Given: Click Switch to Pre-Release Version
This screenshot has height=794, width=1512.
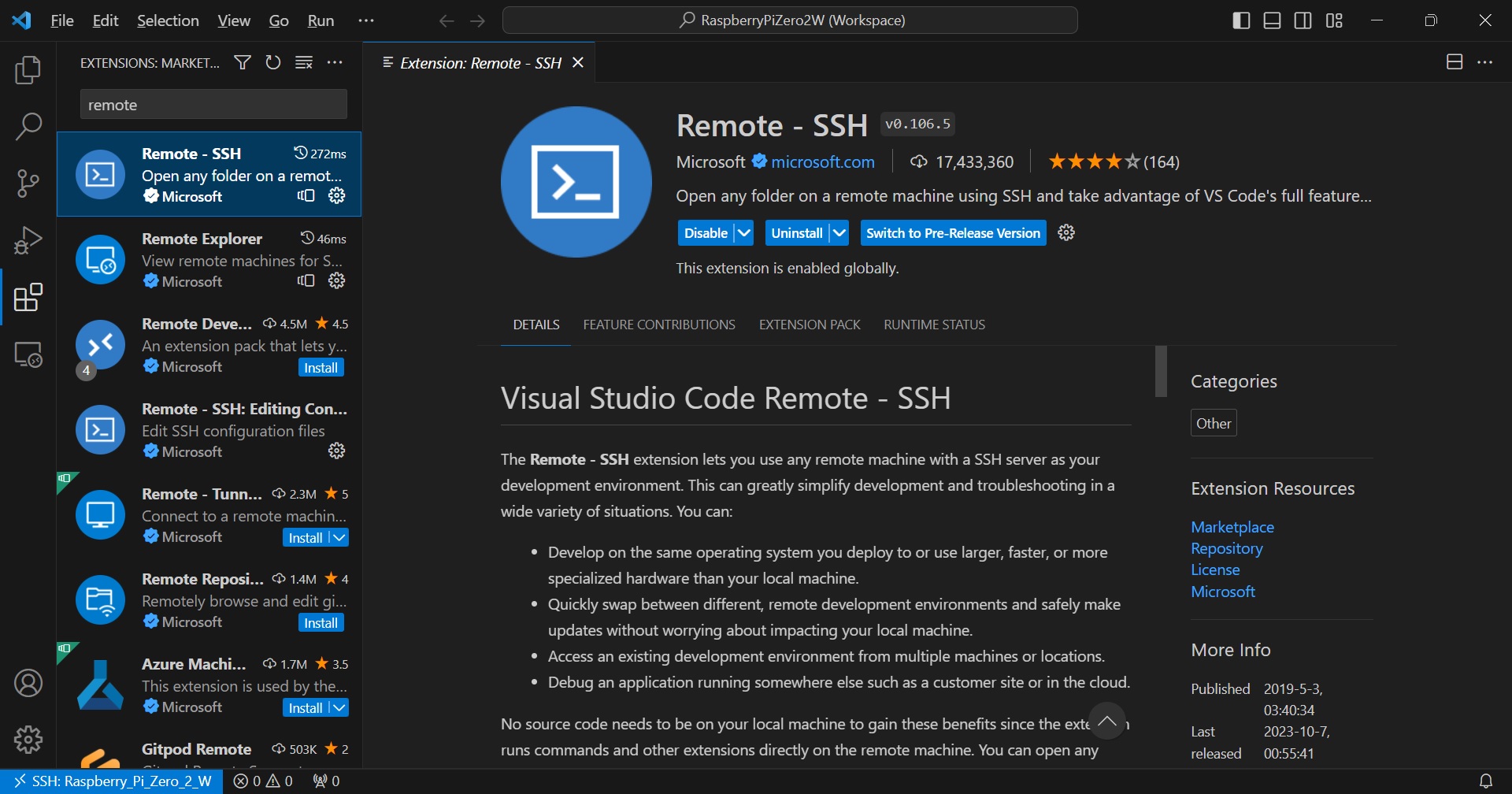Looking at the screenshot, I should pos(953,232).
